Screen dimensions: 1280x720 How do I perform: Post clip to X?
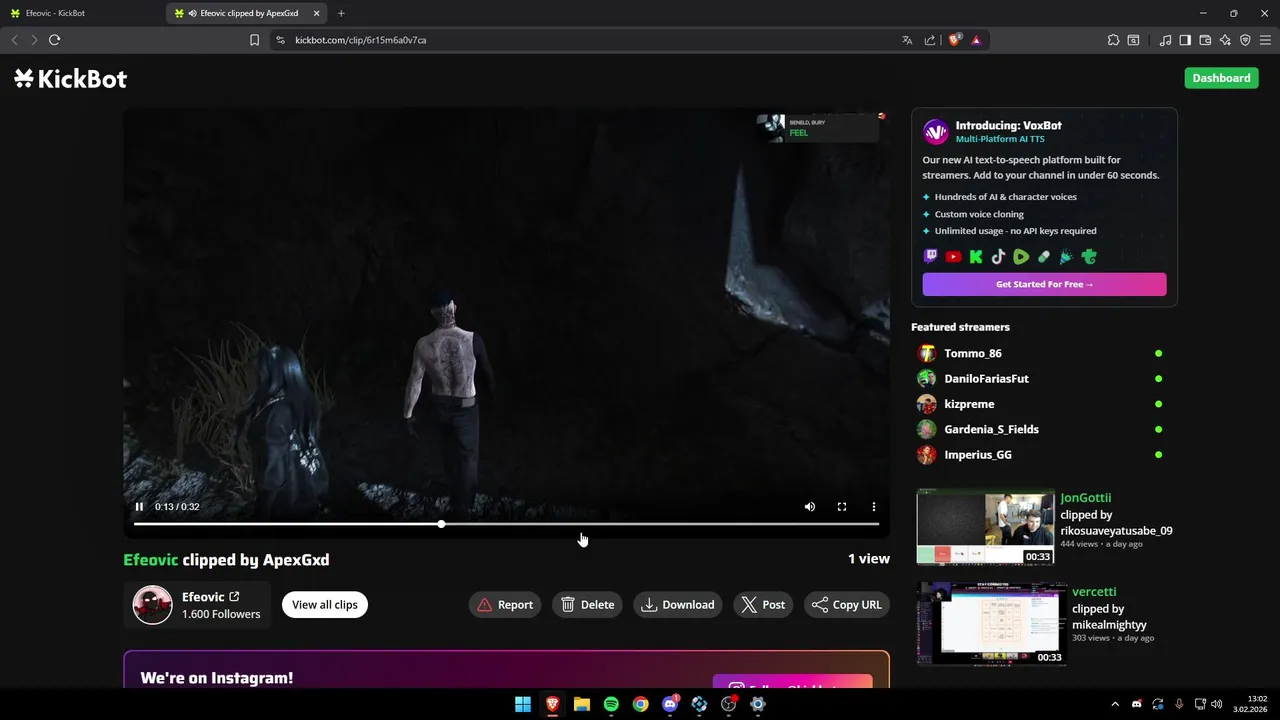763,604
